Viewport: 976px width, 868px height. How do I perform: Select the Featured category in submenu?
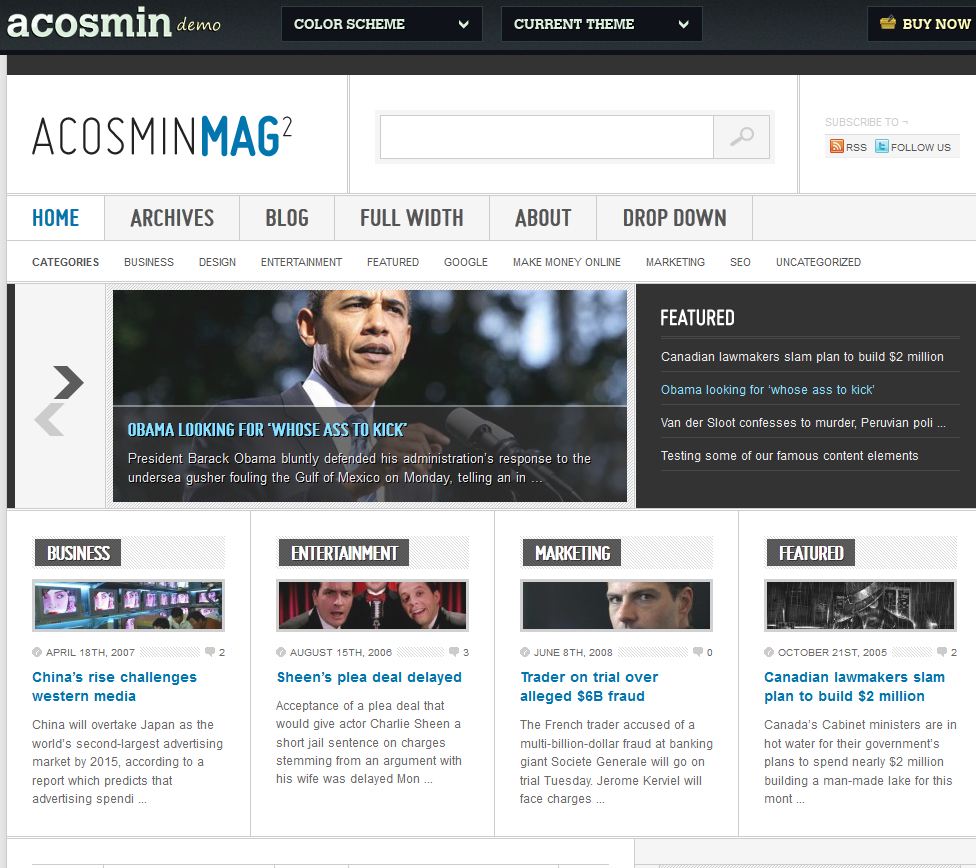tap(393, 262)
